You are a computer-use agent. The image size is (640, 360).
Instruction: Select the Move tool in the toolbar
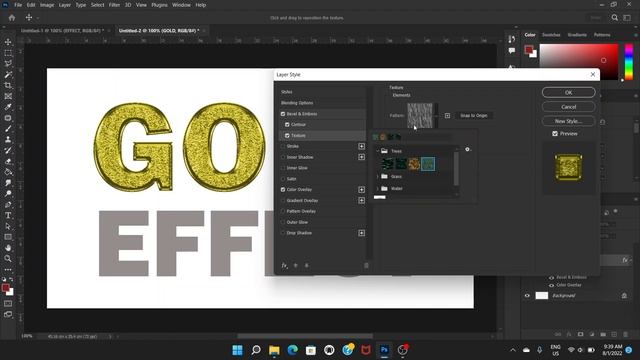(8, 42)
